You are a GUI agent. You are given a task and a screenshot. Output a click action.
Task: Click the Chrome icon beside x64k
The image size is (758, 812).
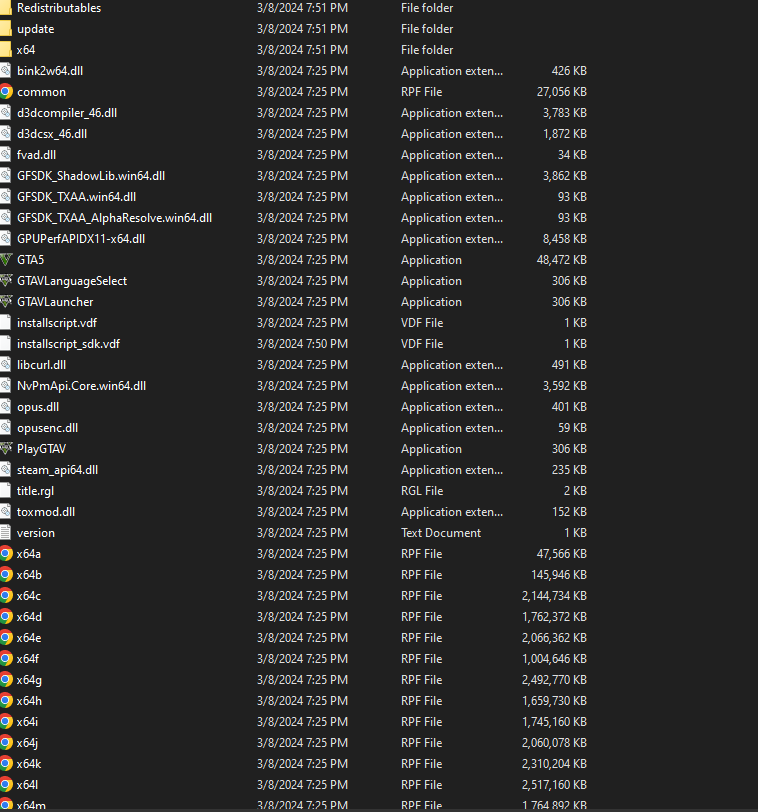click(6, 763)
